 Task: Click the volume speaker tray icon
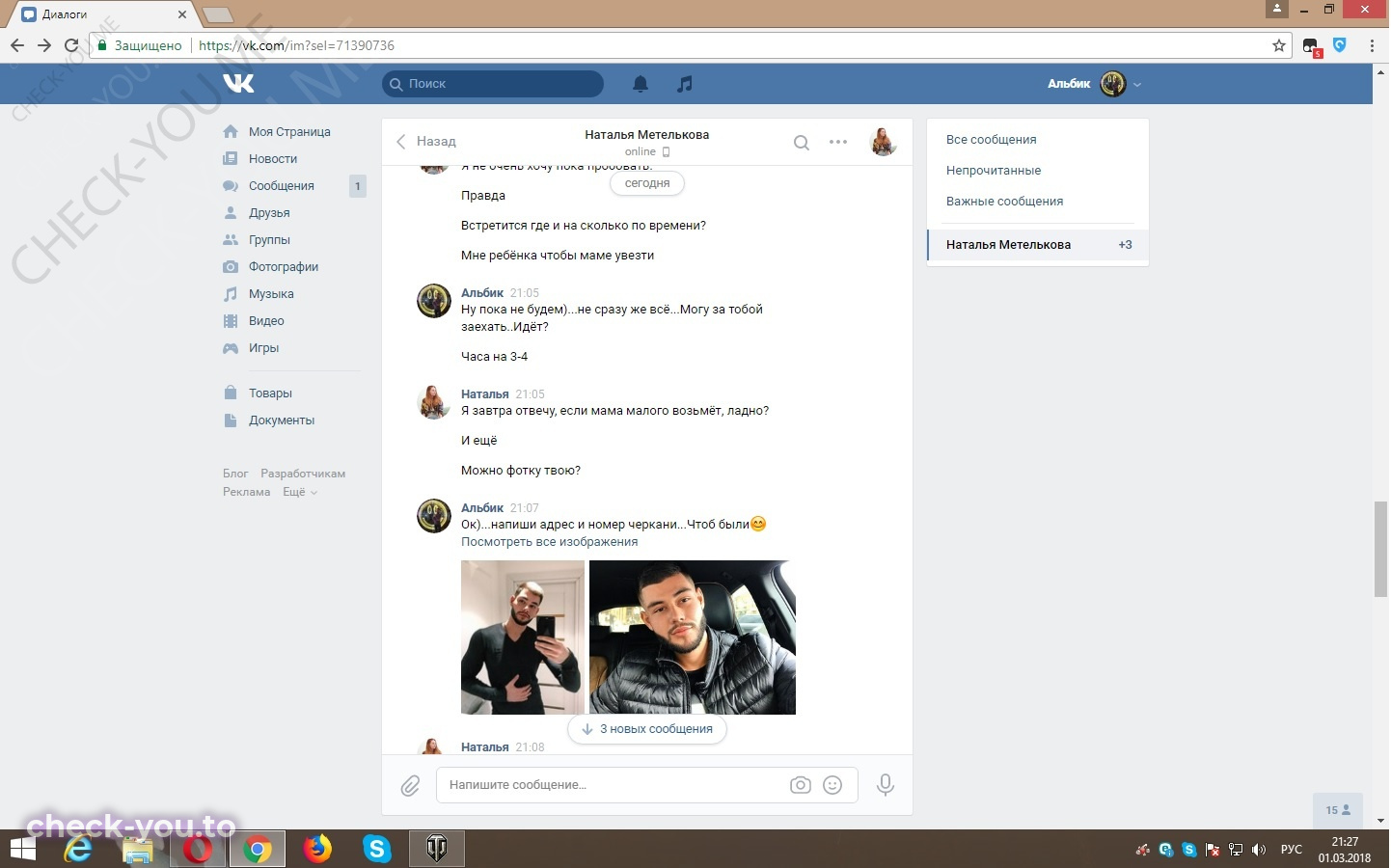1258,850
